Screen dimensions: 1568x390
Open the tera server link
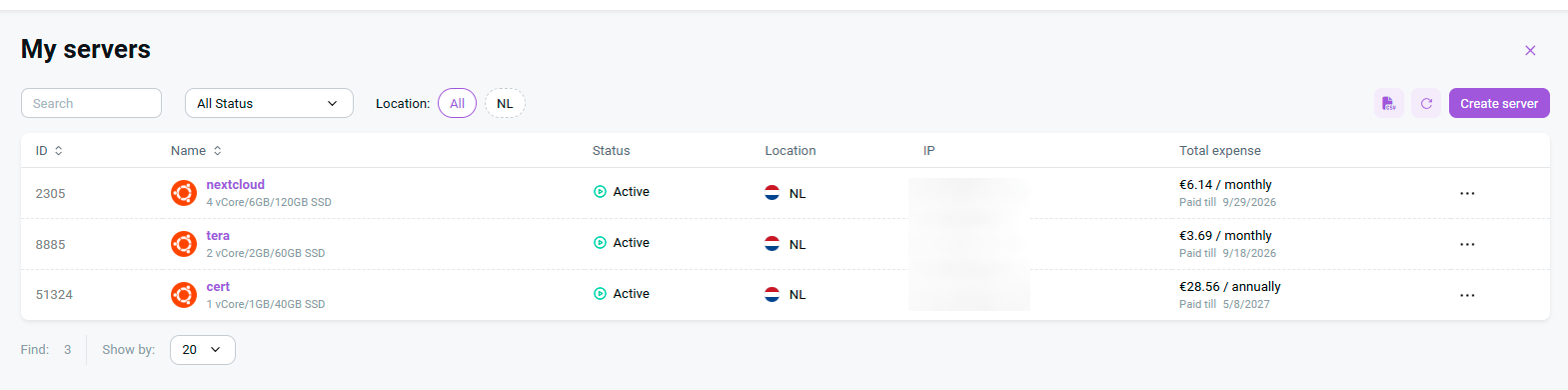[218, 236]
